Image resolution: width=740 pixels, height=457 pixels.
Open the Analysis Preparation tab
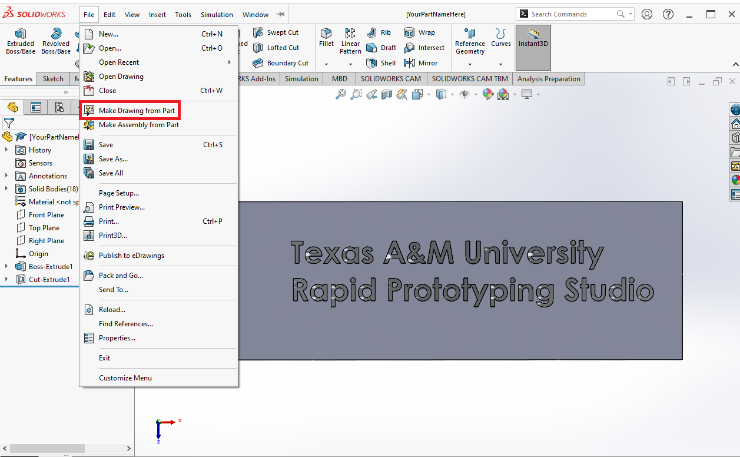point(548,78)
